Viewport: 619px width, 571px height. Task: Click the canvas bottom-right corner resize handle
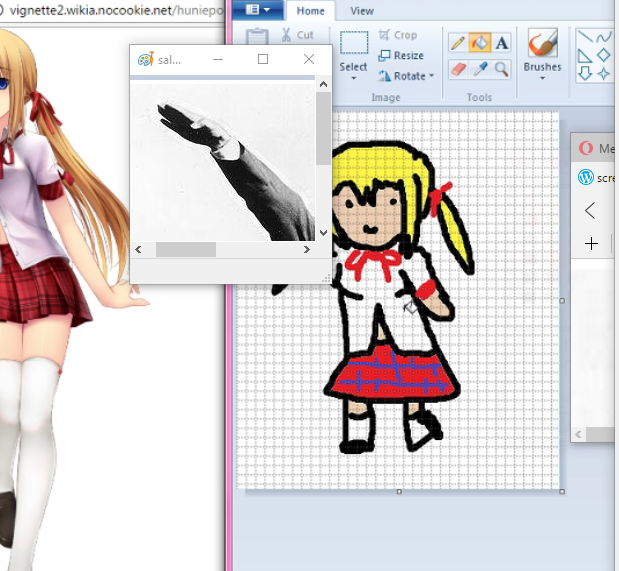[562, 492]
